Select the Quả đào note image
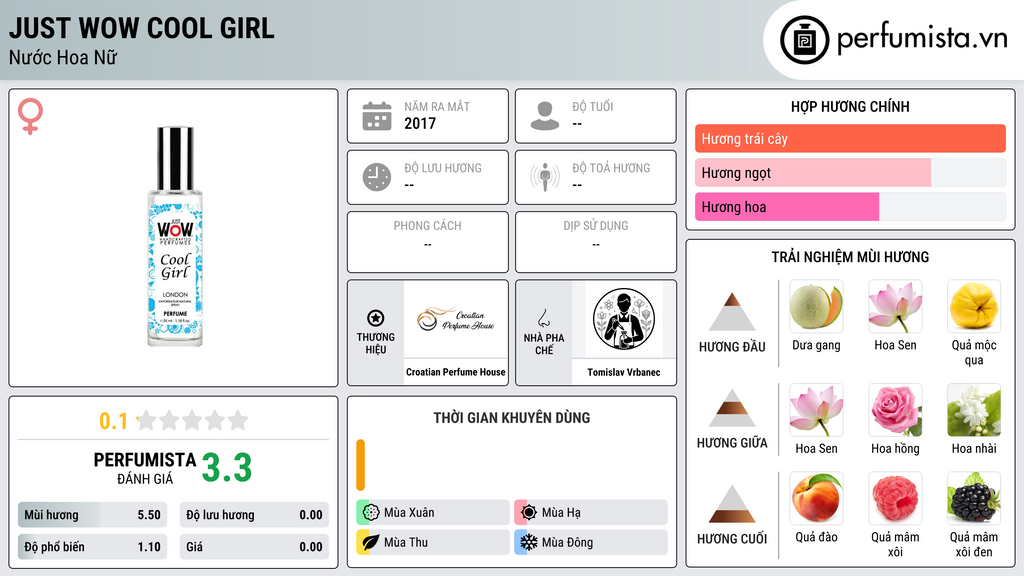Viewport: 1024px width, 576px height. 816,499
